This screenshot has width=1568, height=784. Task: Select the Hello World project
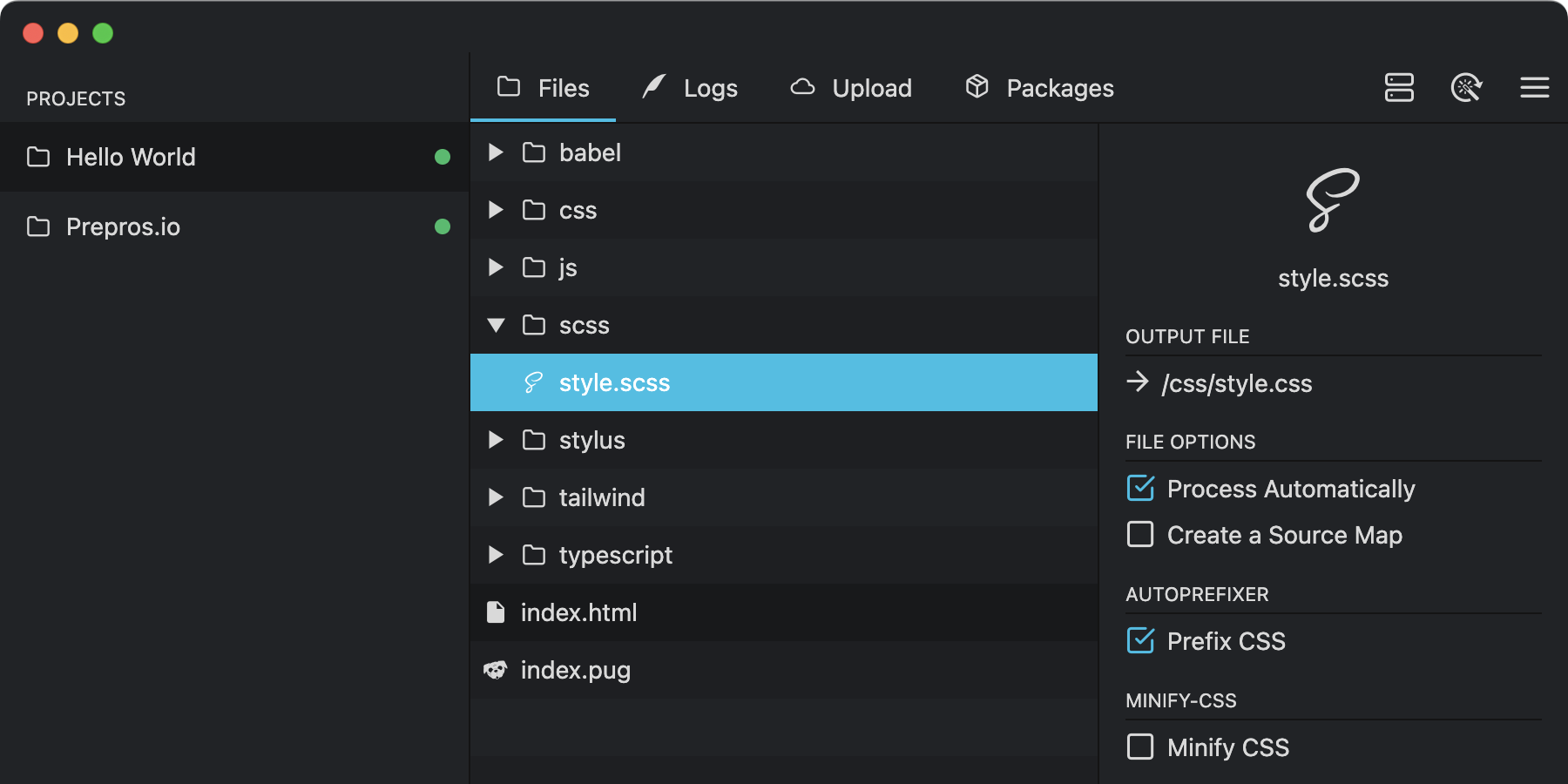131,157
